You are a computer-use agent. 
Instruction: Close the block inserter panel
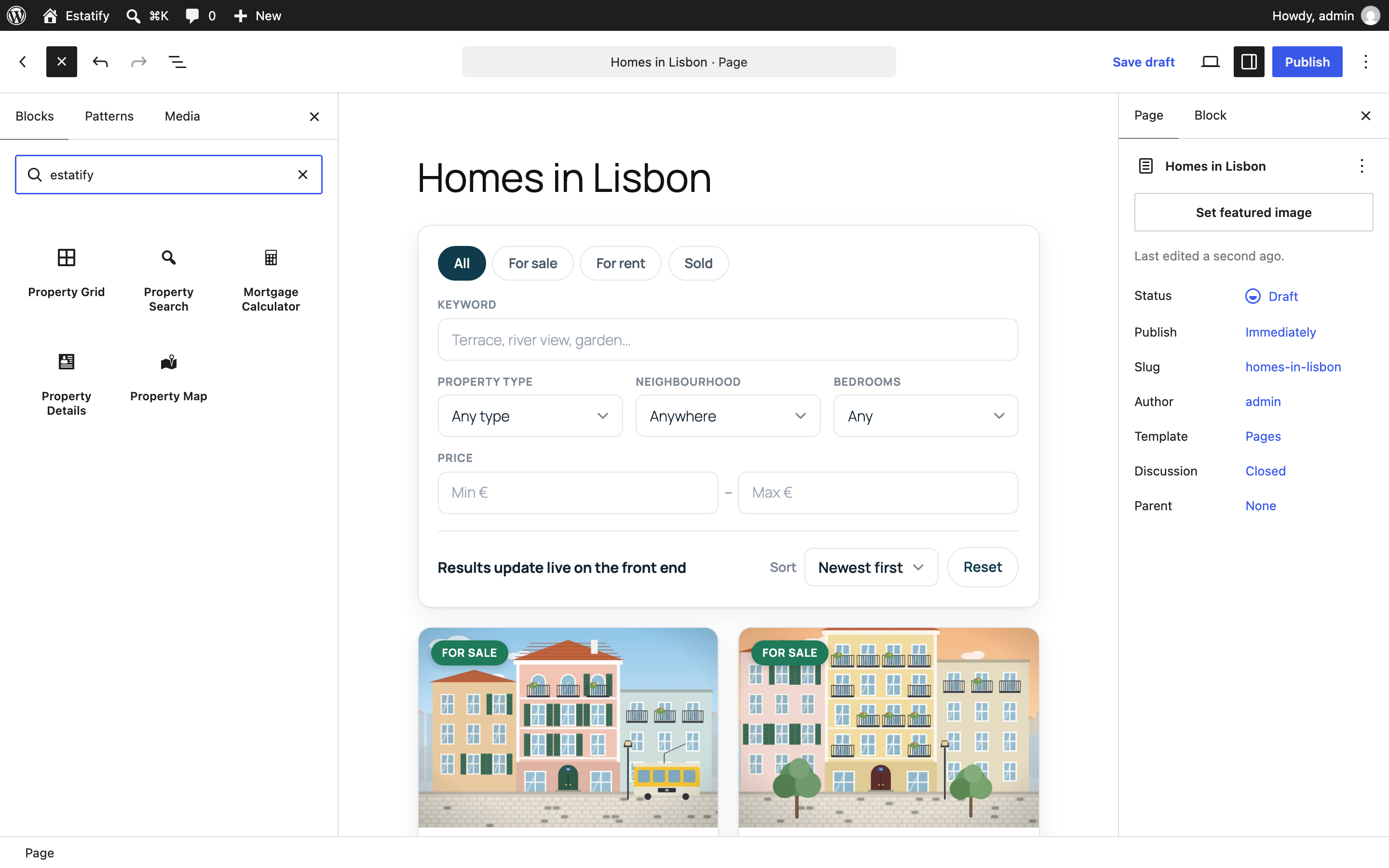coord(314,117)
